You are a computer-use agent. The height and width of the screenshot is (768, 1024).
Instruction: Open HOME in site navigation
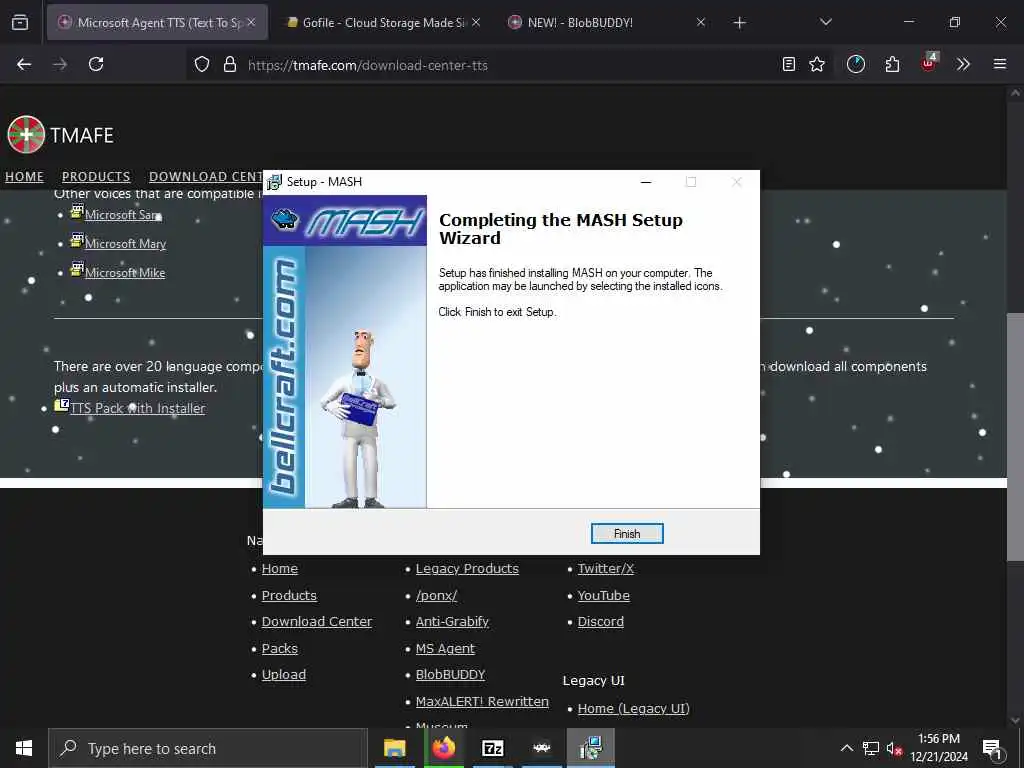coord(24,177)
